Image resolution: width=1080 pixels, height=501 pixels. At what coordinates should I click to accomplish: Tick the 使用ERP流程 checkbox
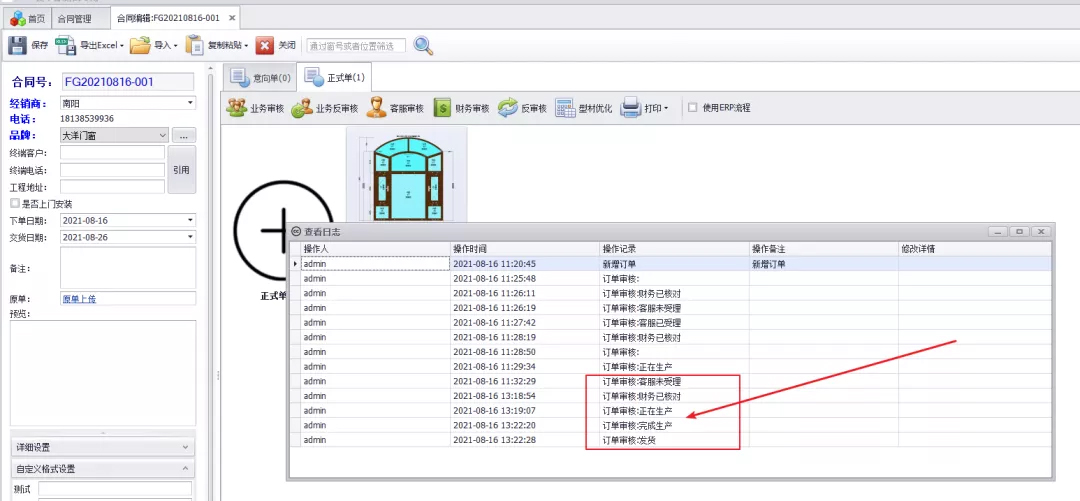coord(692,108)
